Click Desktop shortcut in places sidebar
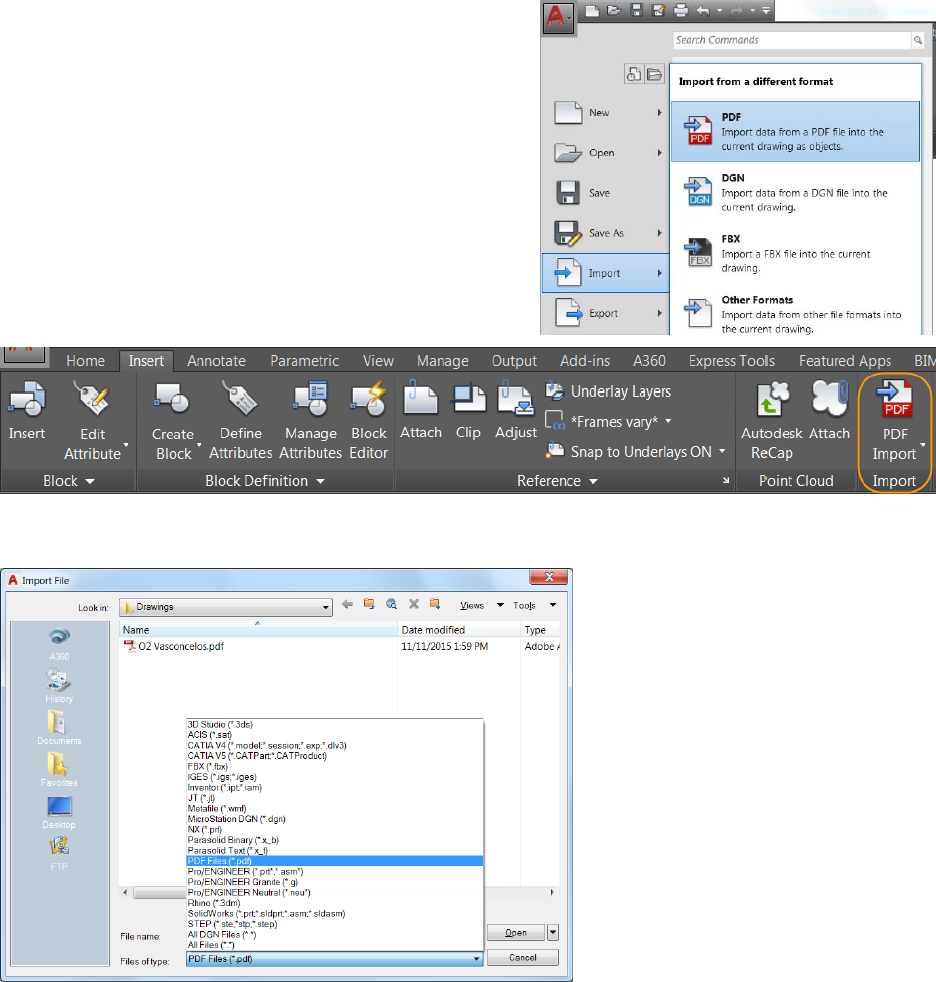936x982 pixels. click(59, 812)
